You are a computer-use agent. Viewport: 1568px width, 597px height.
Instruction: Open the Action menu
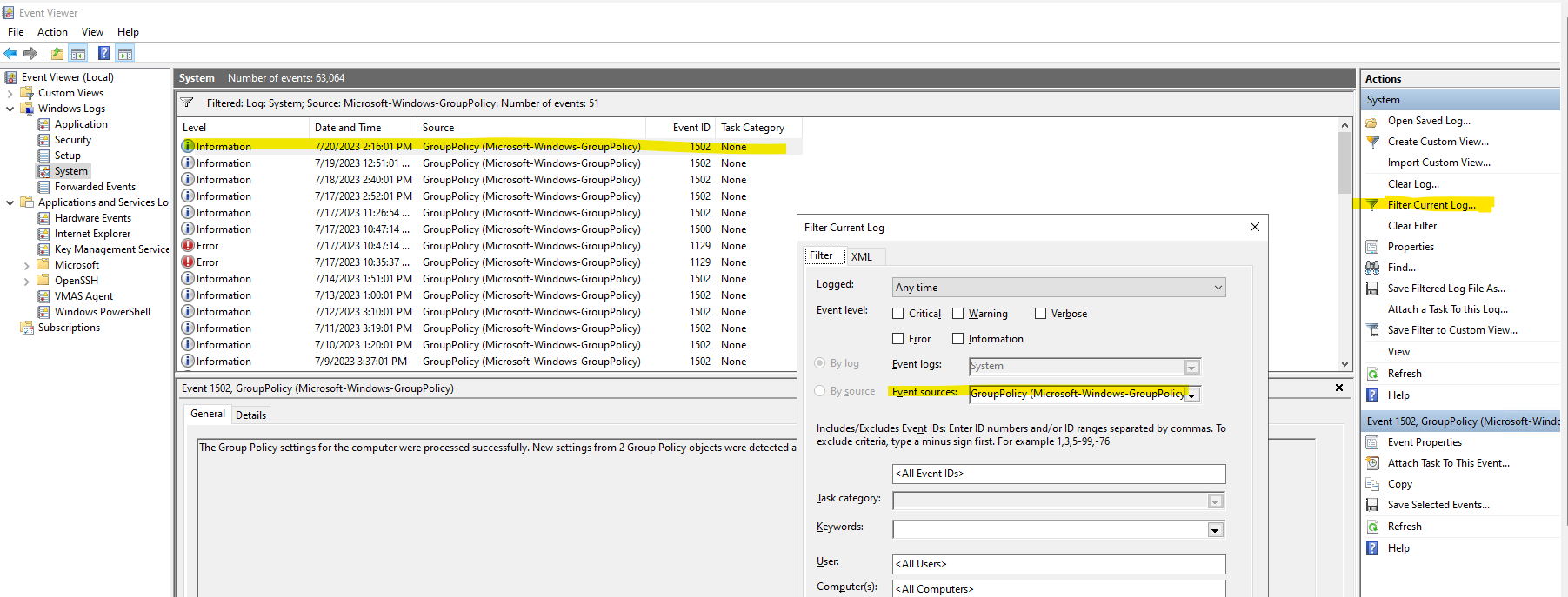(52, 32)
